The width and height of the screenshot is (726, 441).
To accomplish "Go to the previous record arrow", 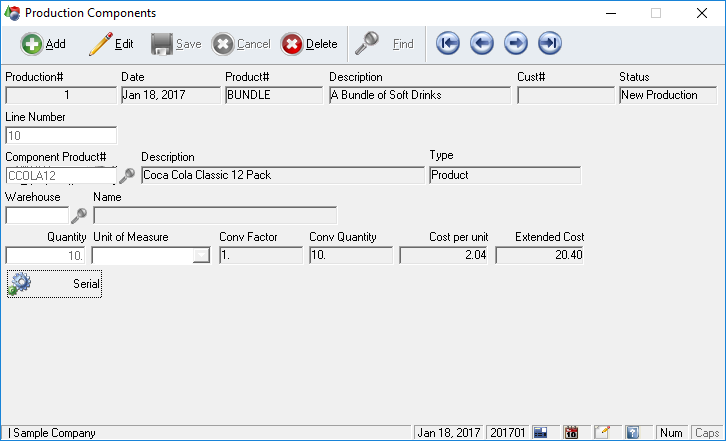I will pyautogui.click(x=482, y=44).
